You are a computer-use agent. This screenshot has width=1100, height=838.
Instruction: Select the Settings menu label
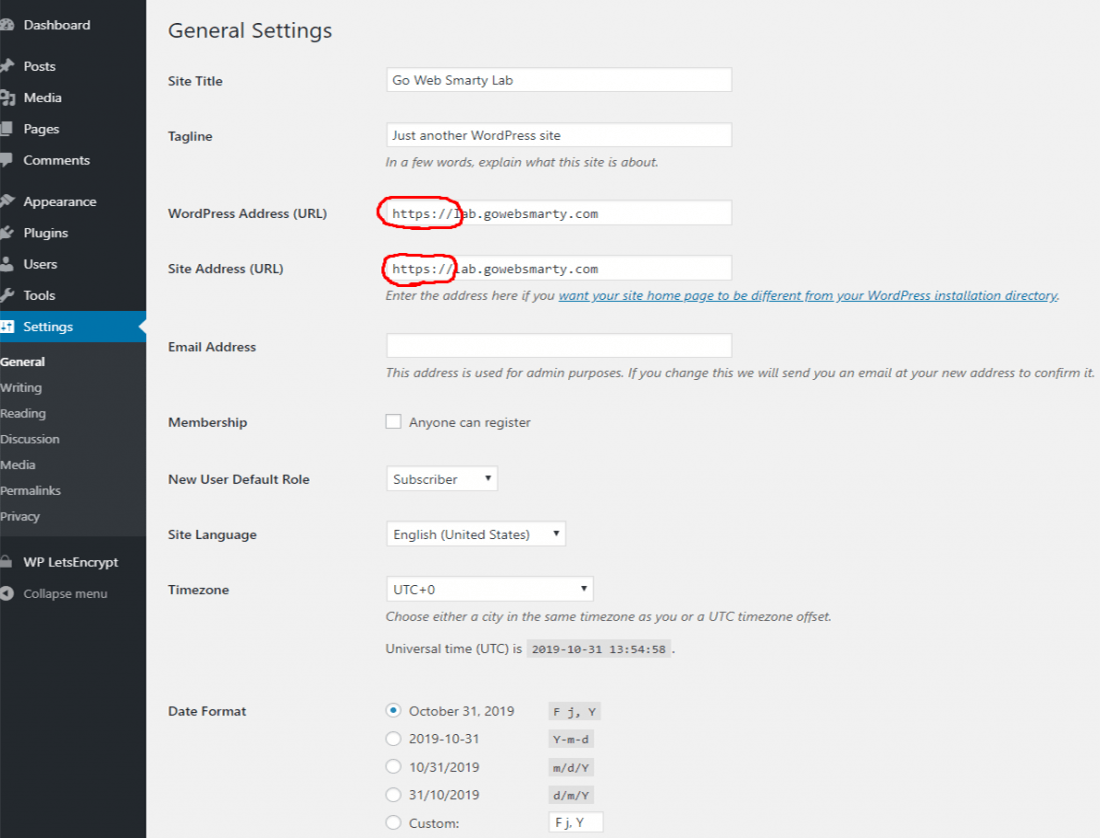(x=48, y=327)
